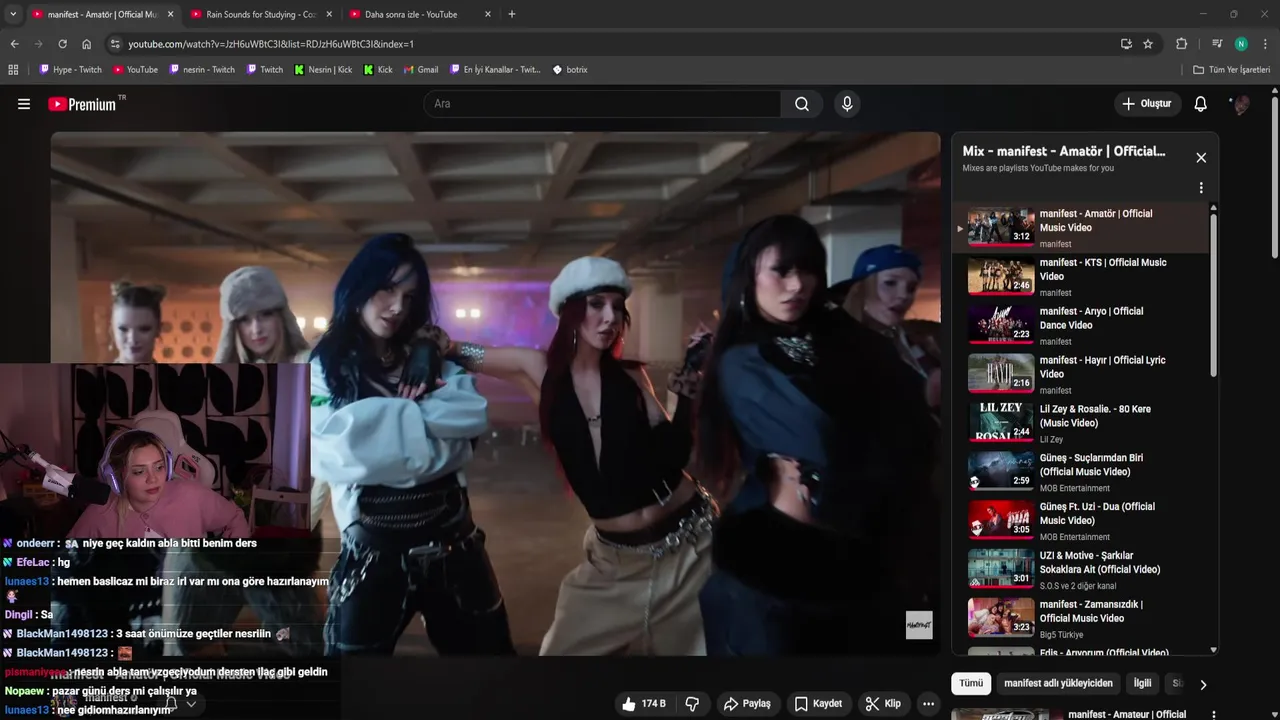Play manifest - Zamansızdık item
The width and height of the screenshot is (1280, 720).
tap(1080, 620)
